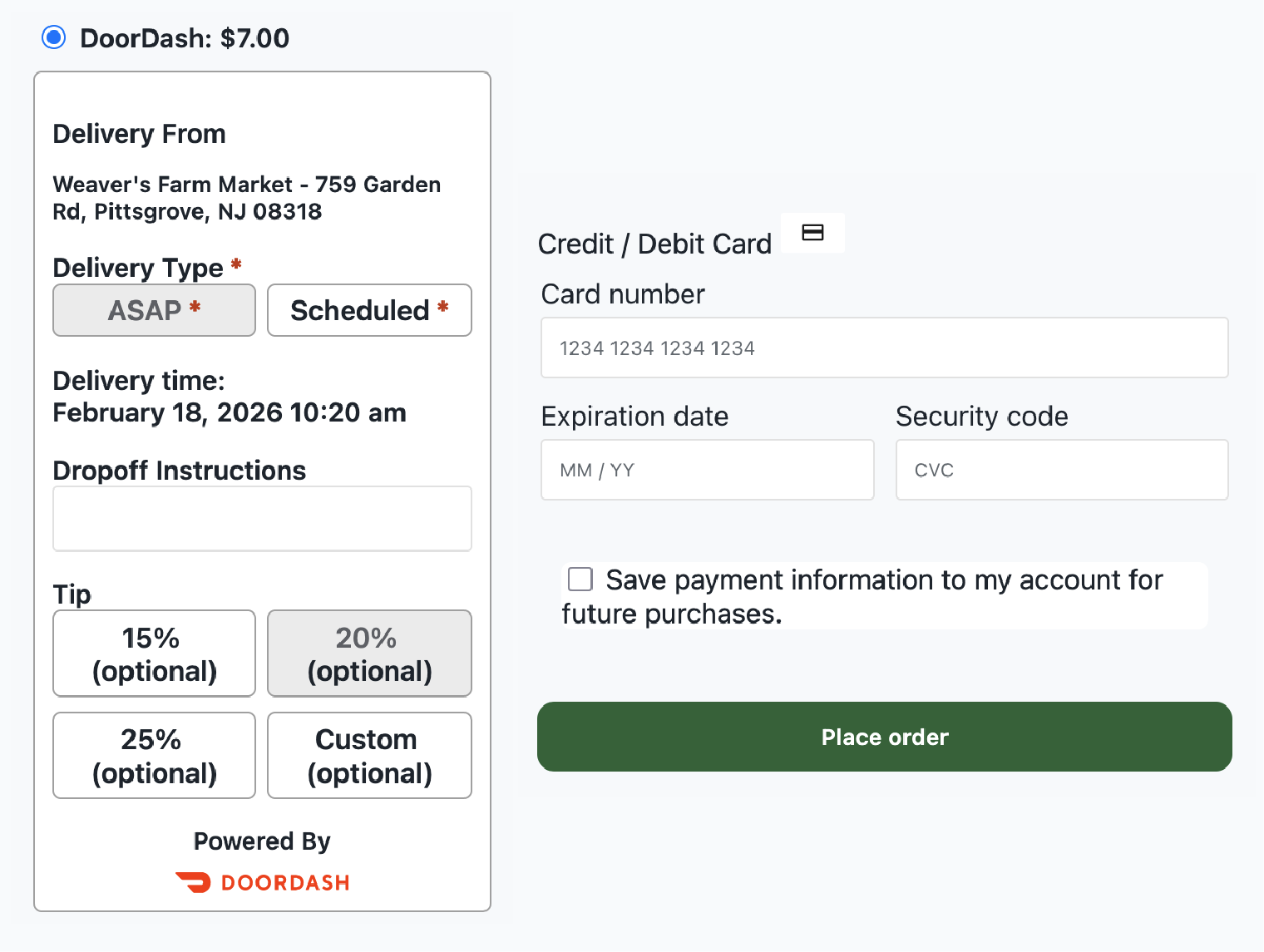Select the 20% tip option
This screenshot has height=952, width=1264.
368,654
